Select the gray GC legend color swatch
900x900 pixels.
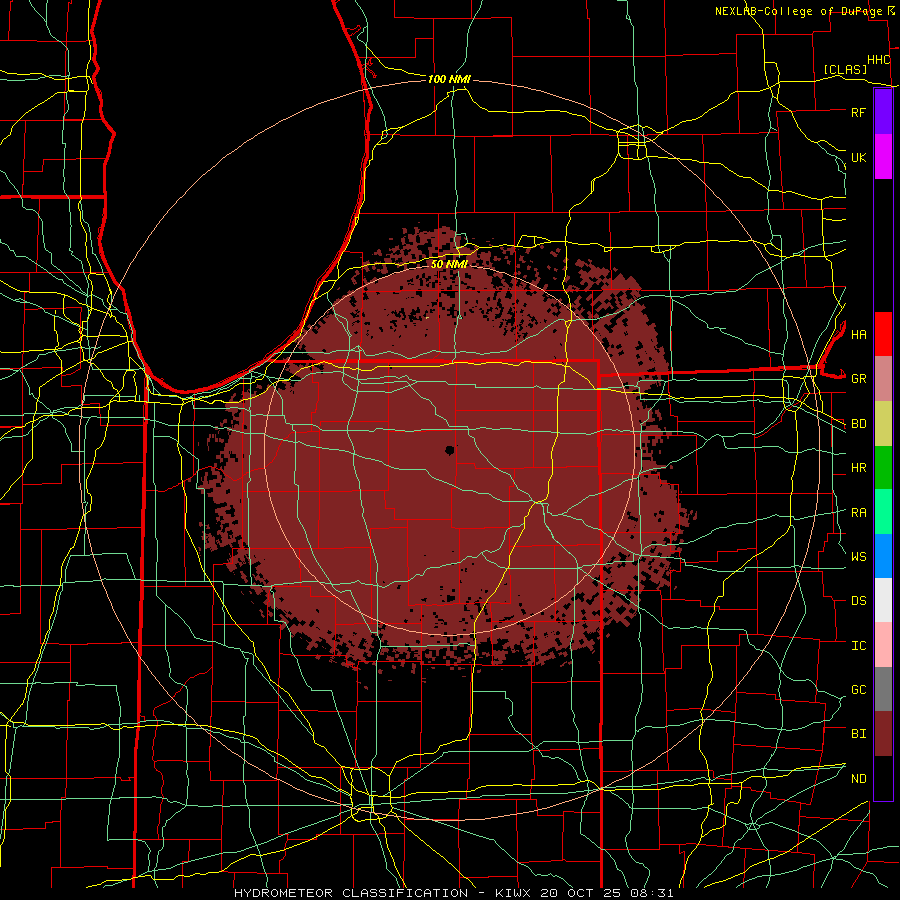(x=883, y=689)
